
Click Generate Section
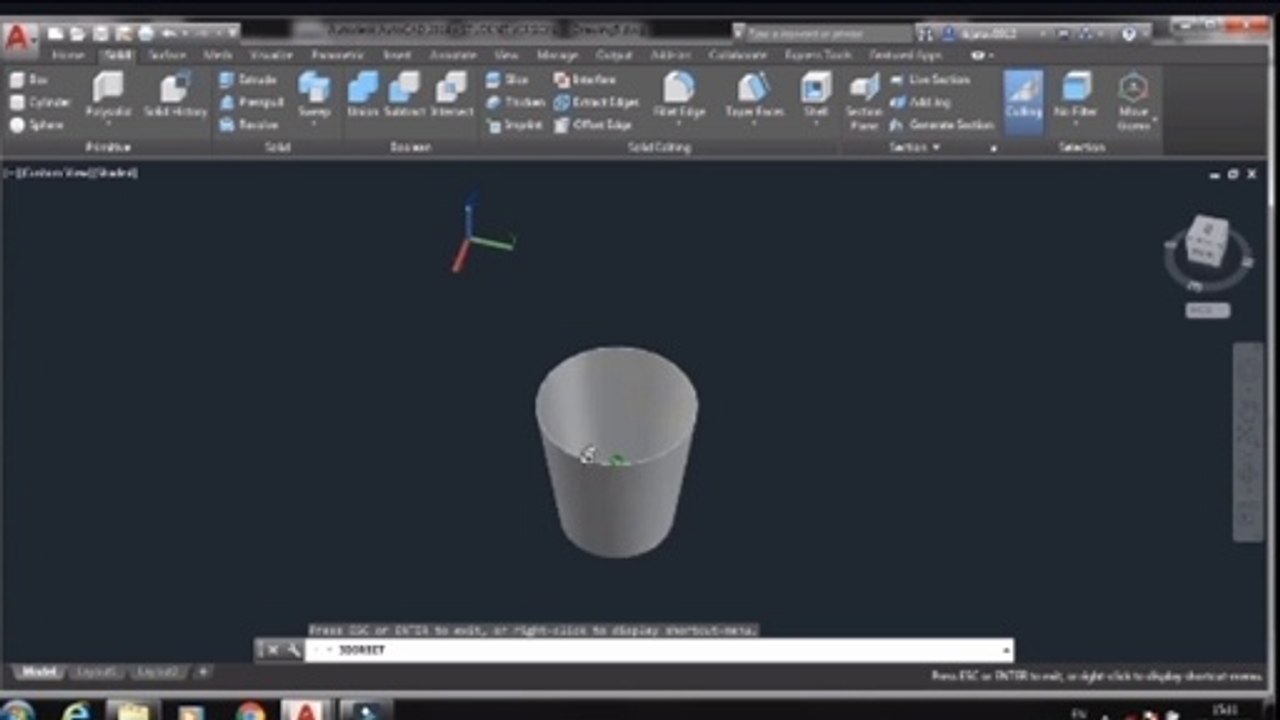[942, 125]
